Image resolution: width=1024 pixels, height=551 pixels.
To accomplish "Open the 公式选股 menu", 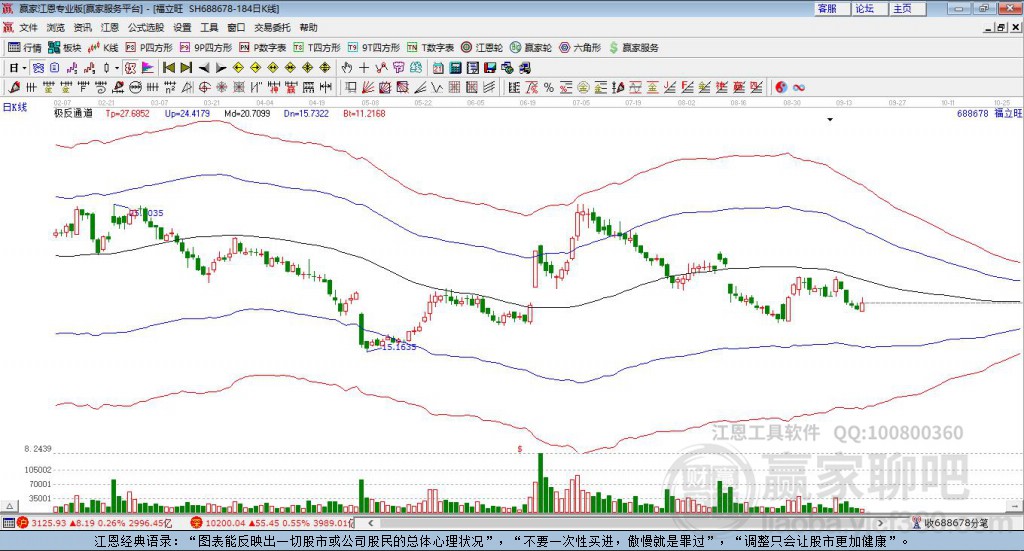I will click(146, 27).
